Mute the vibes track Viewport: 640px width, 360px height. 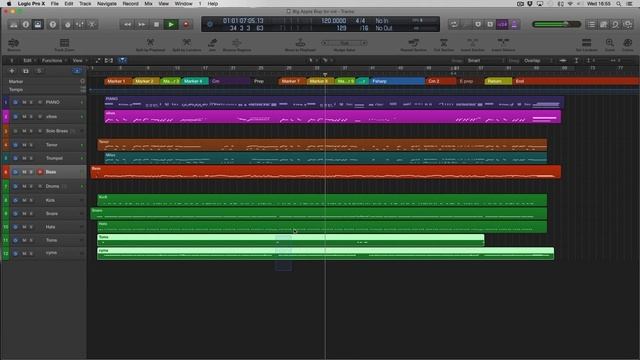24,117
